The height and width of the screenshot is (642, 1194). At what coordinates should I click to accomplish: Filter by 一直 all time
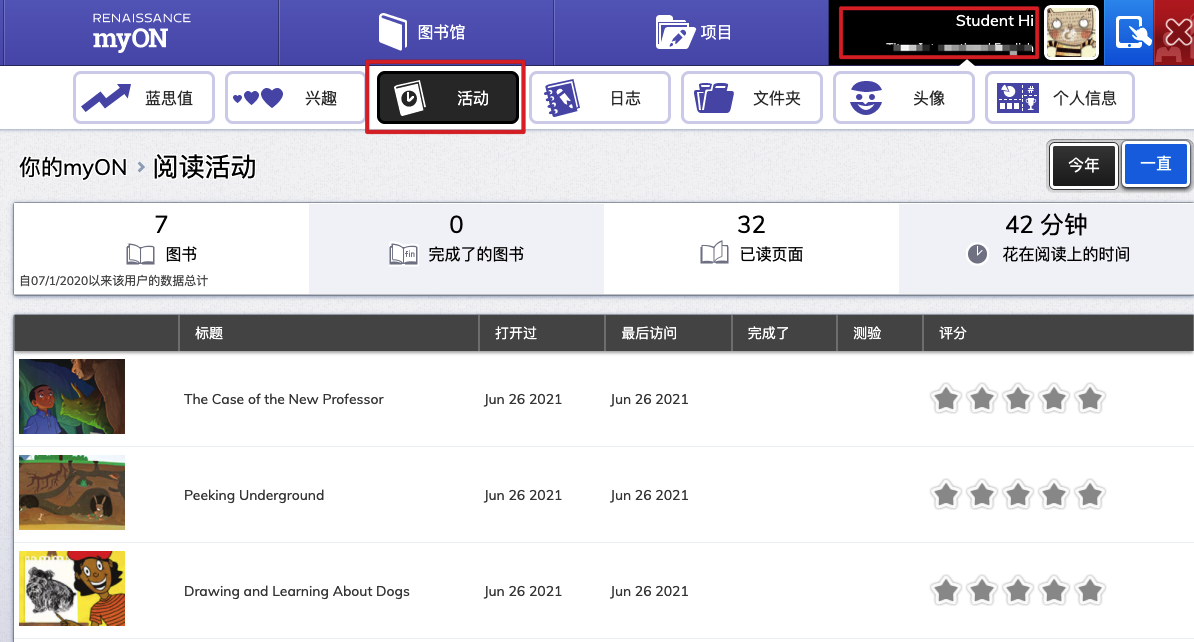point(1156,164)
